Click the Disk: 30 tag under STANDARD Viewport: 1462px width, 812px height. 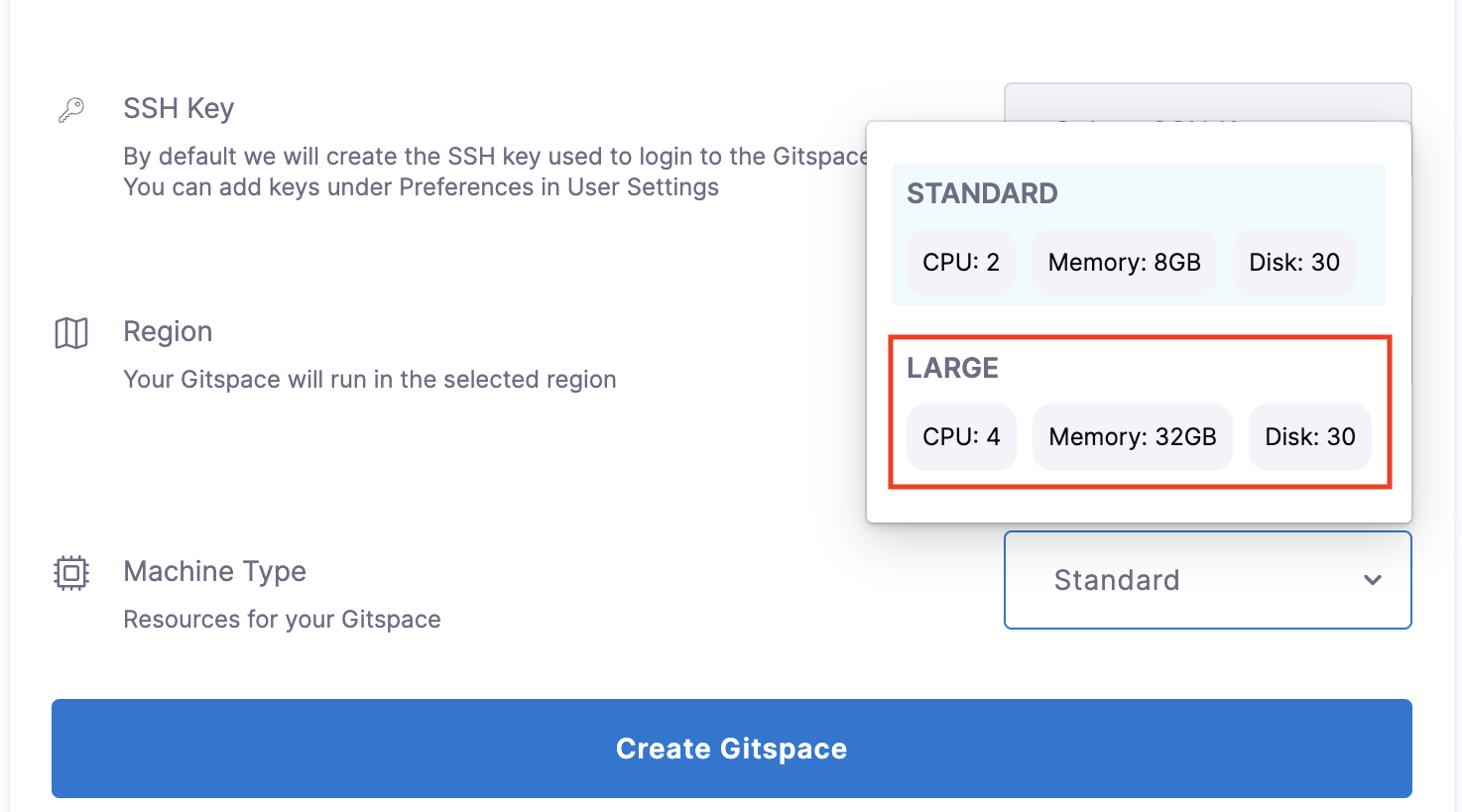pyautogui.click(x=1293, y=263)
